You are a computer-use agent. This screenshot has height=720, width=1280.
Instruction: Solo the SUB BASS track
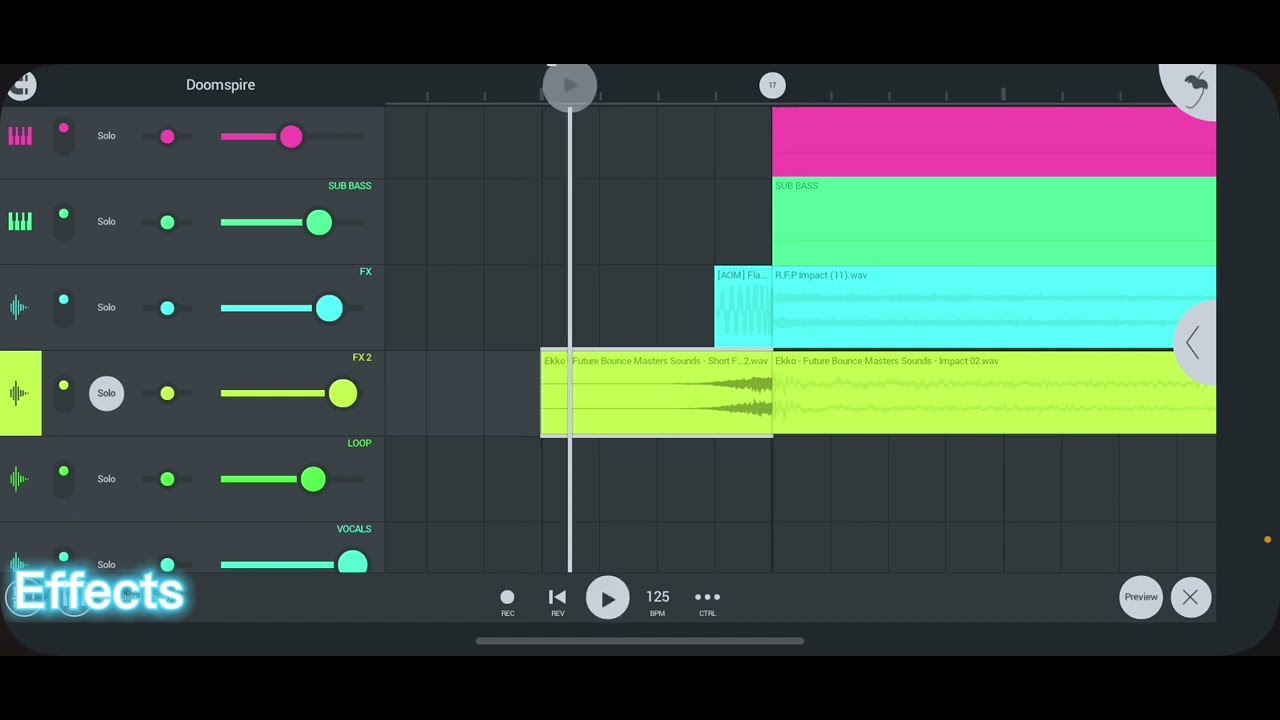(106, 222)
